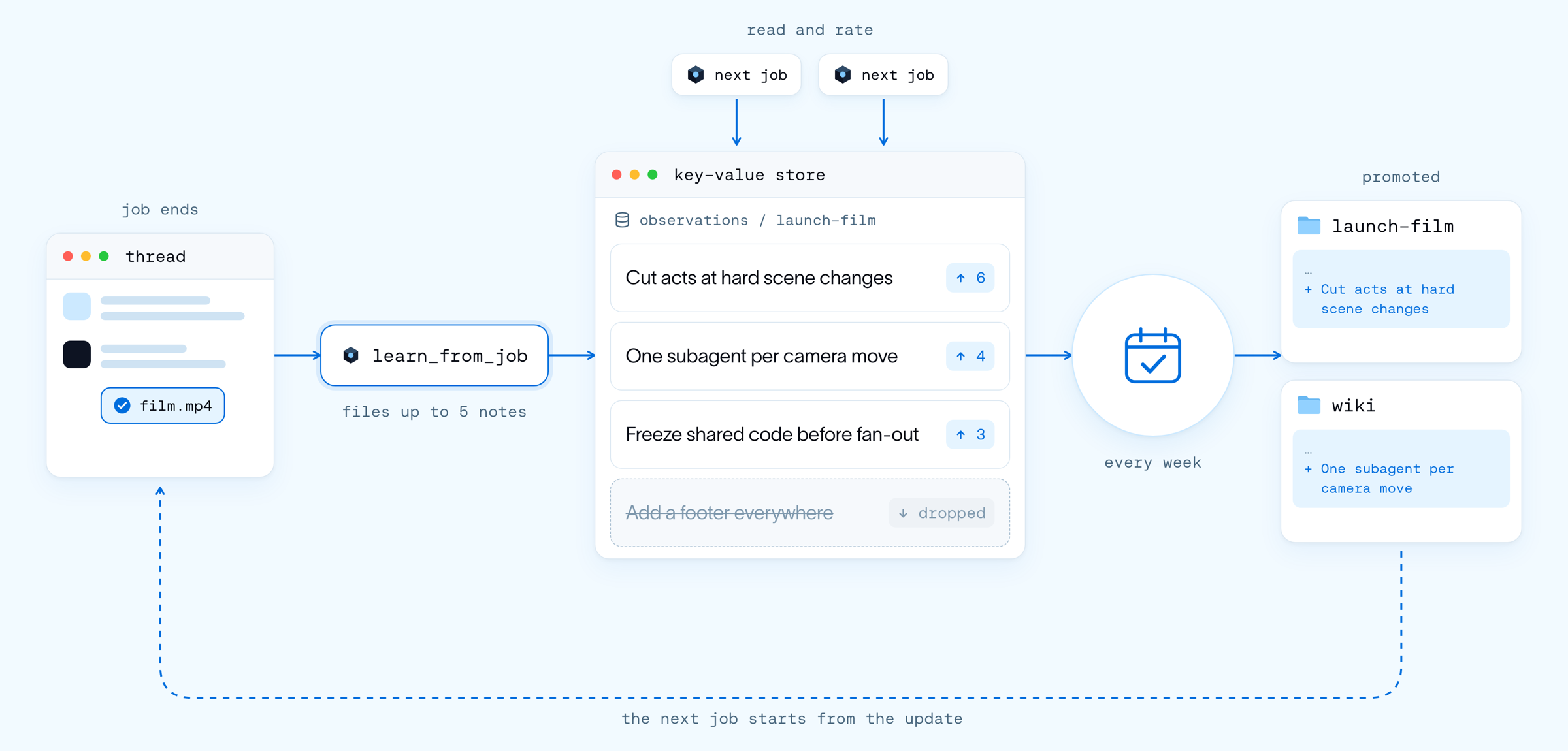Click the light blue avatar in thread
The height and width of the screenshot is (751, 1568).
76,306
